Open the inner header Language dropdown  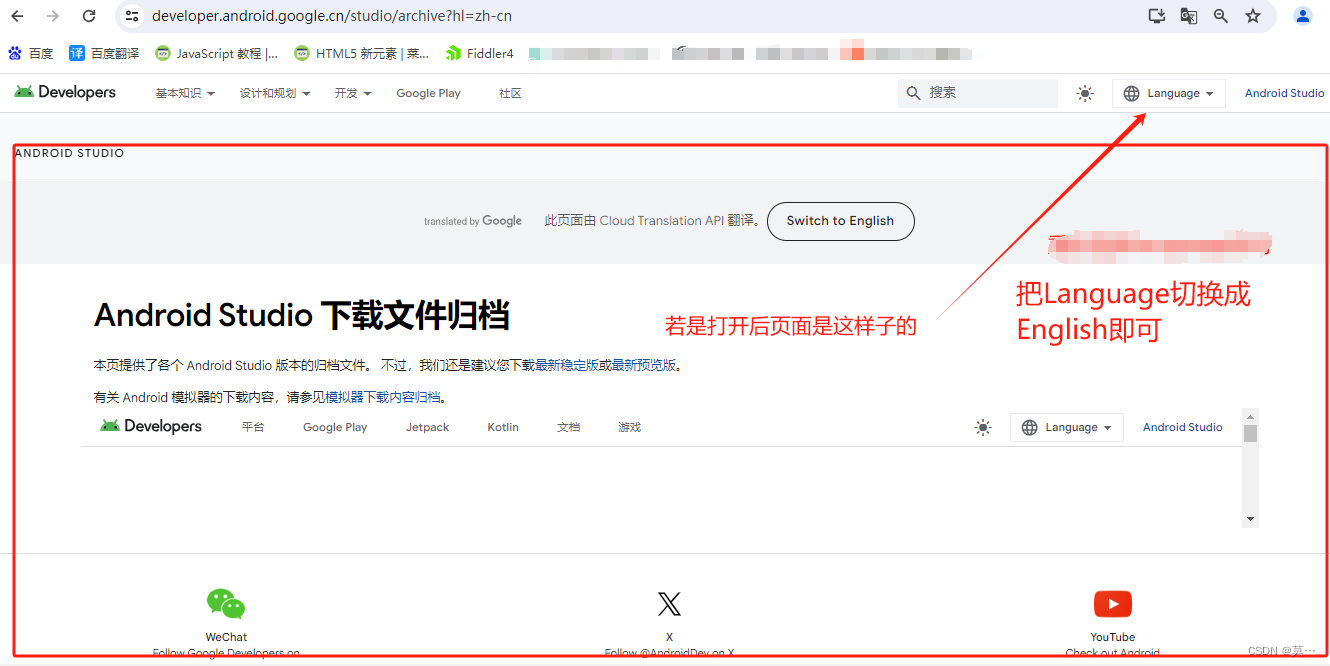pyautogui.click(x=1067, y=427)
